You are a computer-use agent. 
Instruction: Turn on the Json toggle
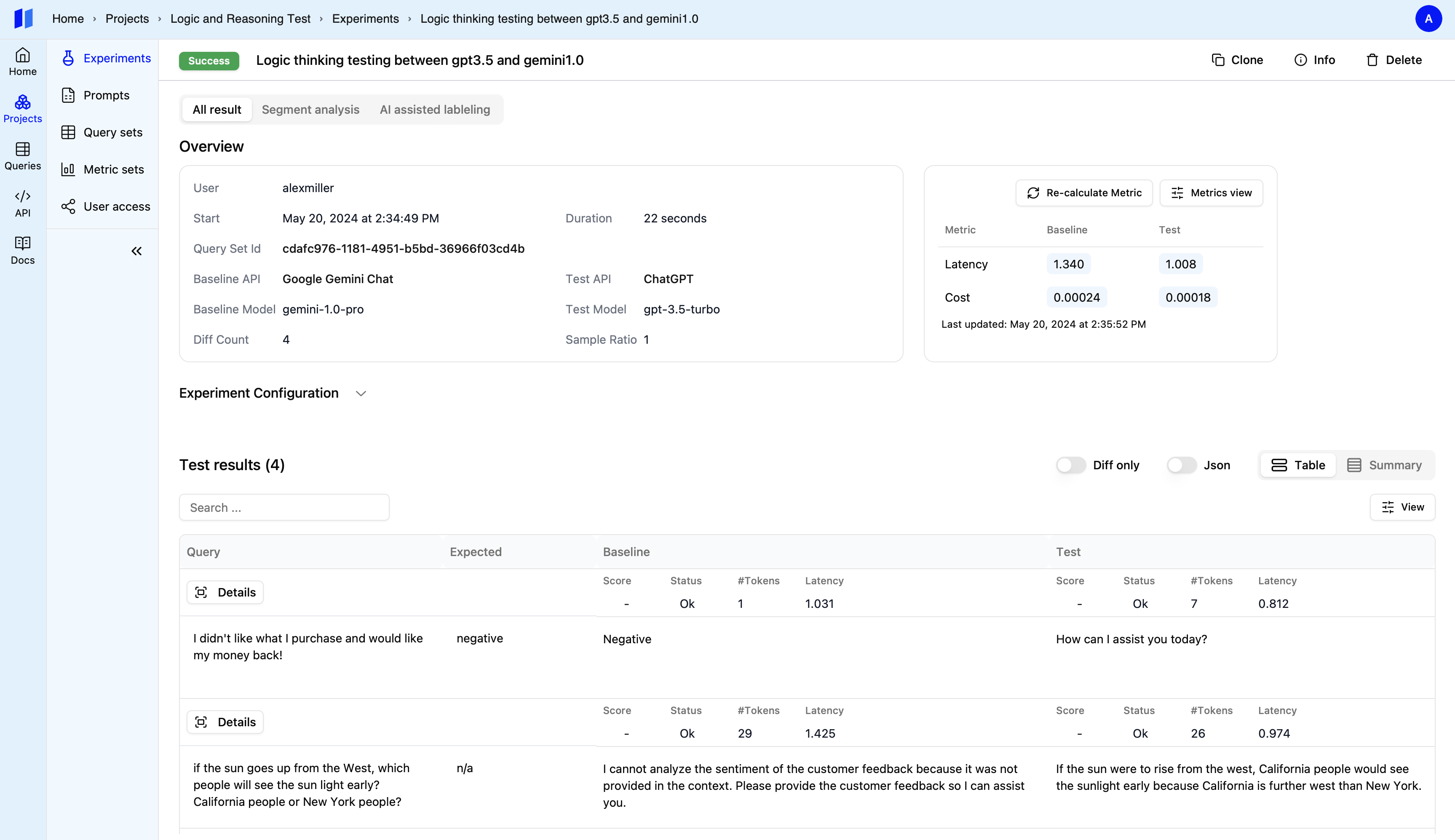click(1181, 465)
